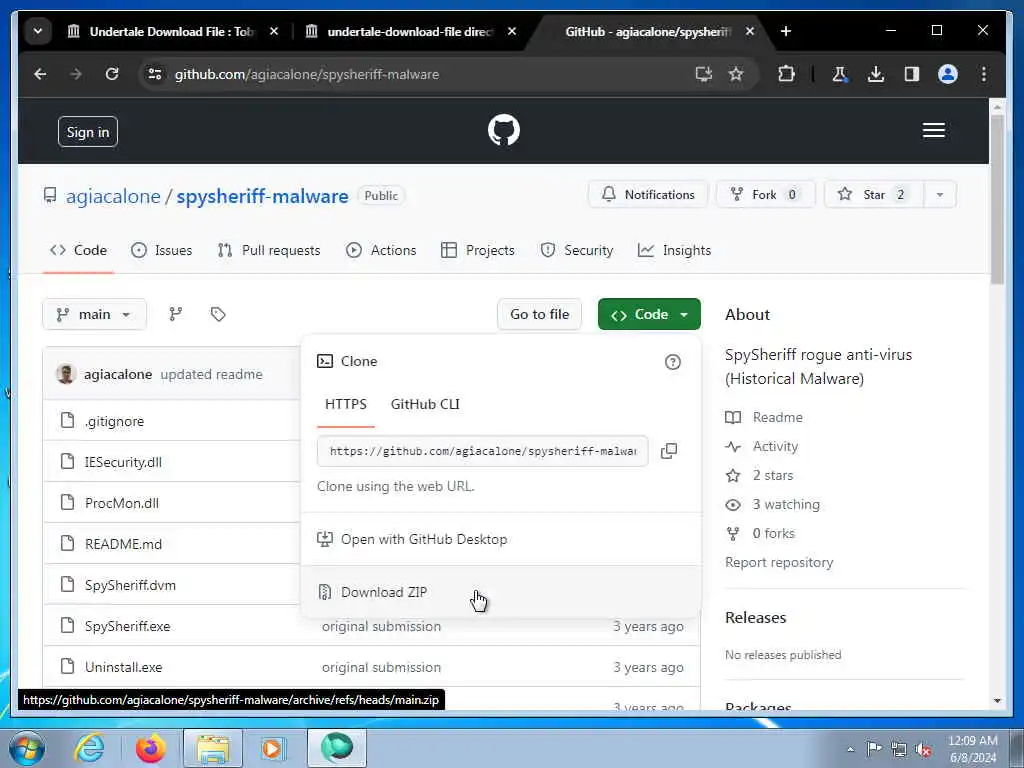Click the Sign in button
This screenshot has width=1024, height=768.
(x=88, y=132)
